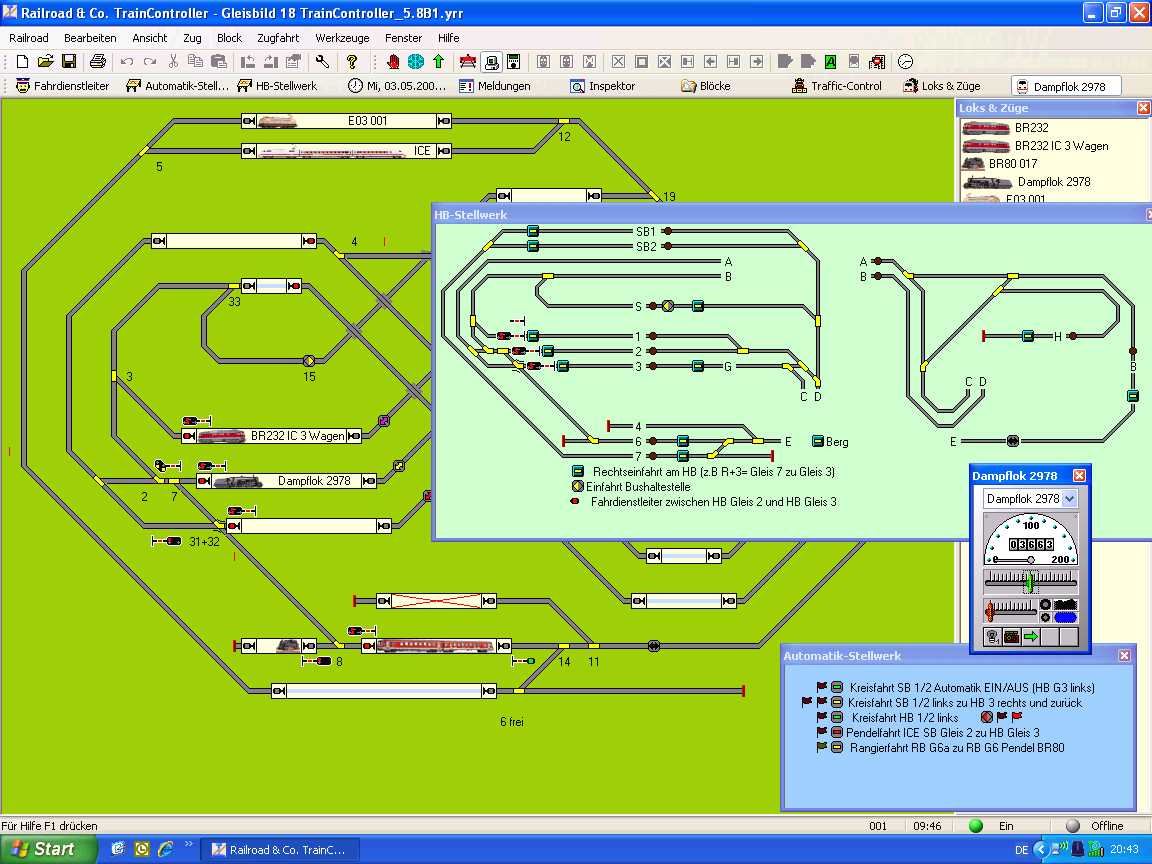Click the green up arrow toolbar icon
This screenshot has width=1152, height=864.
438,62
